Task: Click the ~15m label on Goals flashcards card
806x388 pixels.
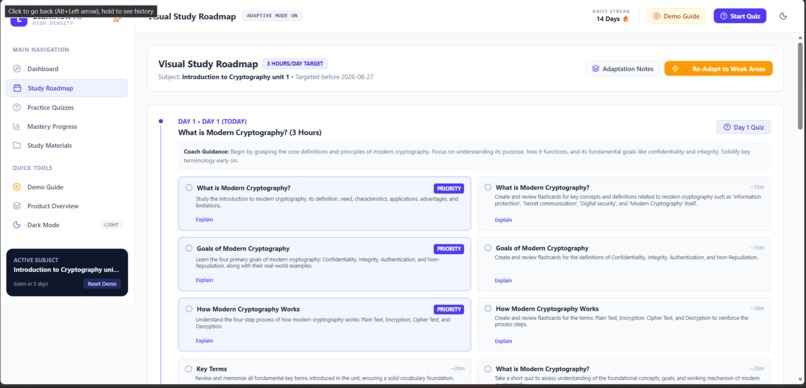Action: click(757, 248)
